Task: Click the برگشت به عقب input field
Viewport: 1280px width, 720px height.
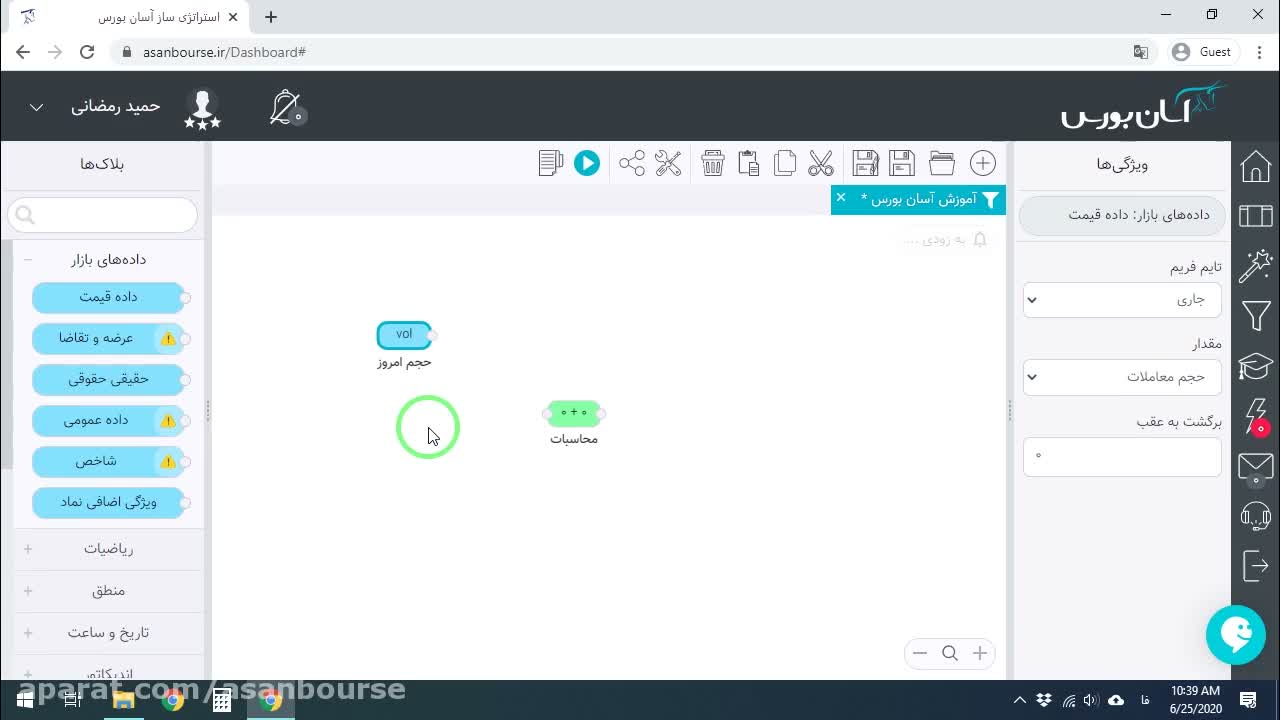Action: coord(1122,456)
